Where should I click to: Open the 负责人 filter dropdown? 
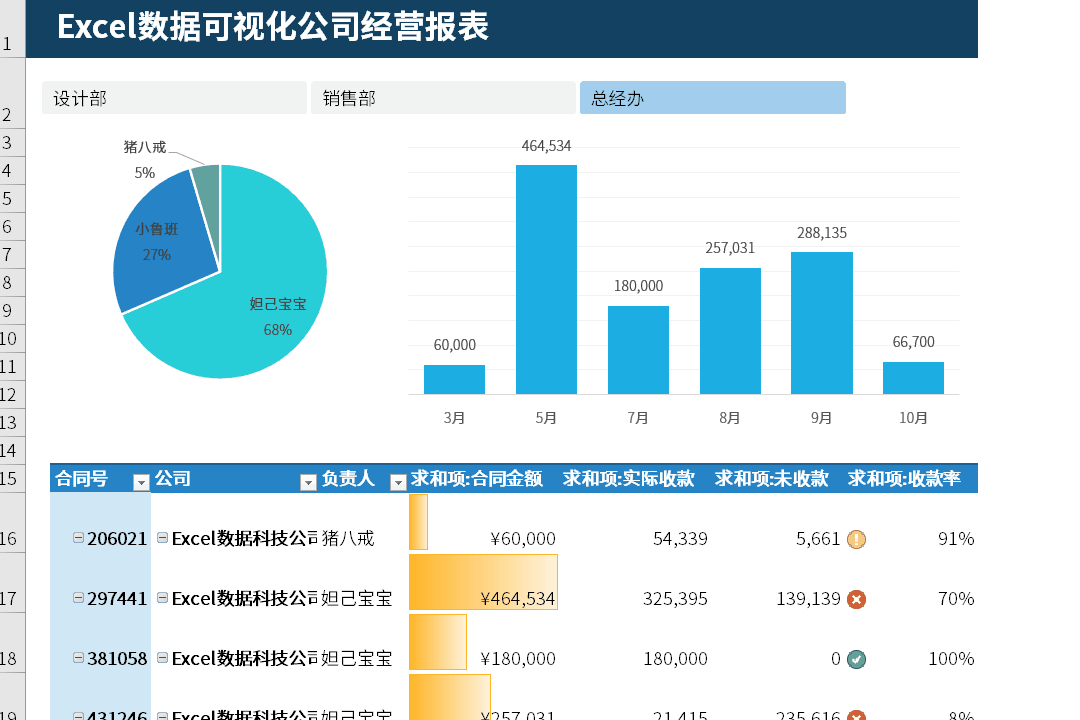click(x=398, y=483)
